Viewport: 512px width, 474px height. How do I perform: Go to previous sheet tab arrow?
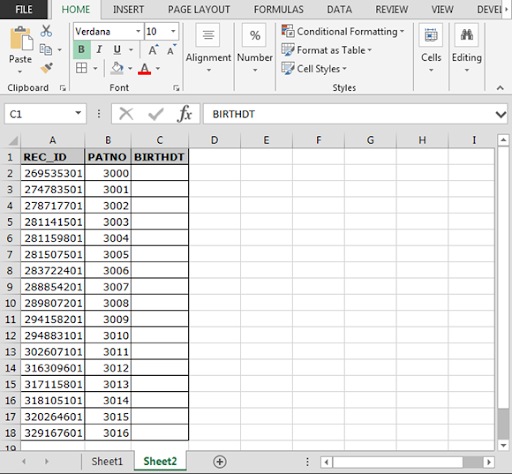(x=24, y=462)
